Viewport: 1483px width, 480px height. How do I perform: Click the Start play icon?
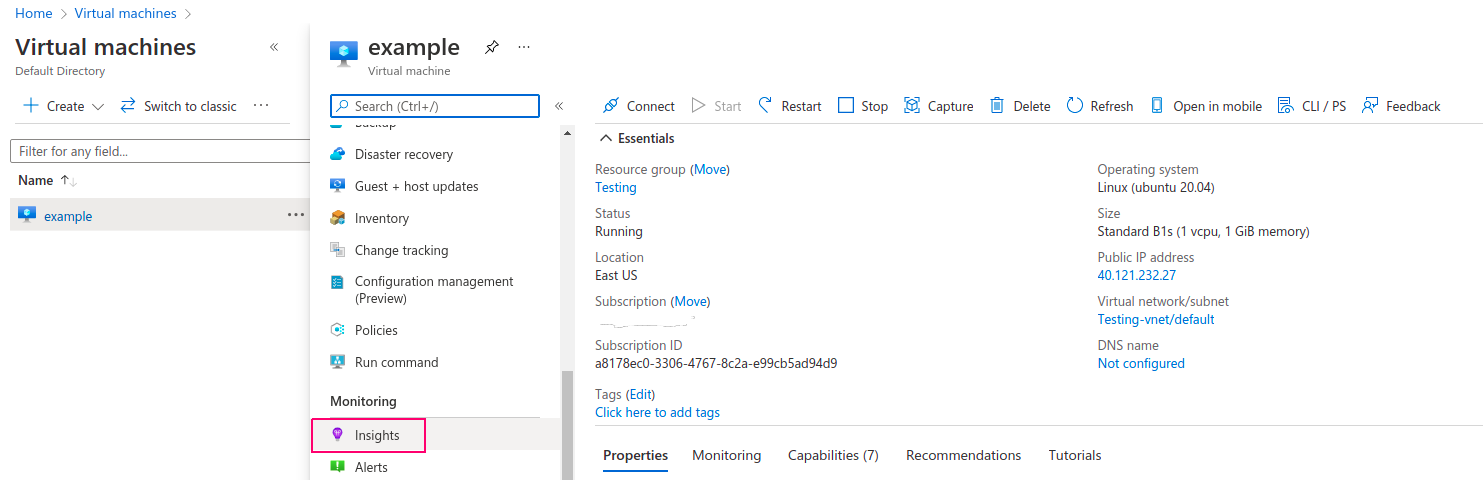[x=699, y=106]
